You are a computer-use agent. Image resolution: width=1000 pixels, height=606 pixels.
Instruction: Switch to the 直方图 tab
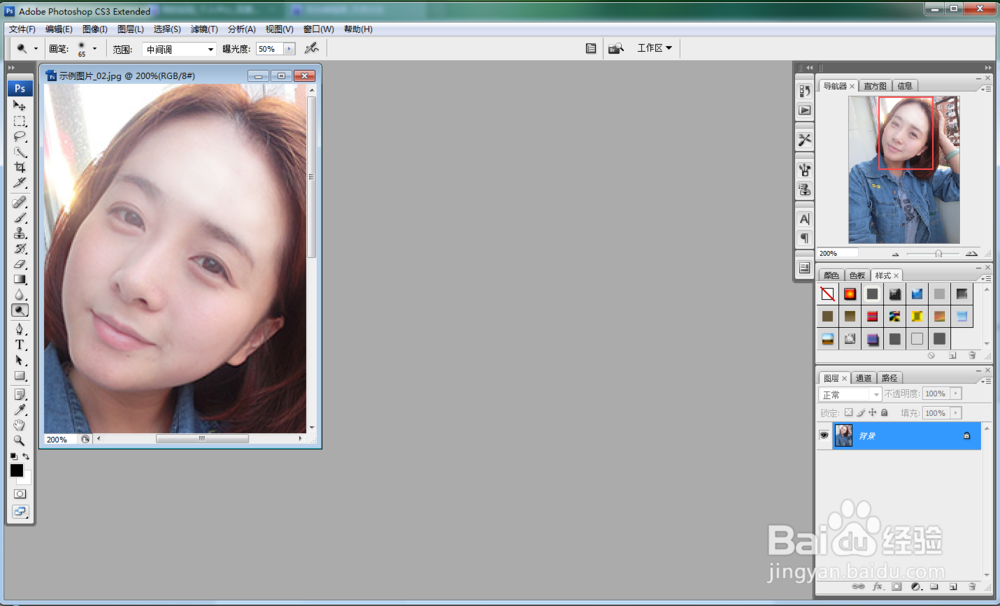(x=874, y=86)
